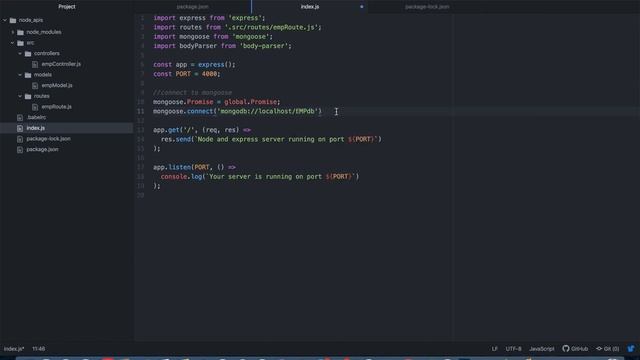Click the index.js* file name in status bar
The width and height of the screenshot is (640, 360).
pos(14,349)
